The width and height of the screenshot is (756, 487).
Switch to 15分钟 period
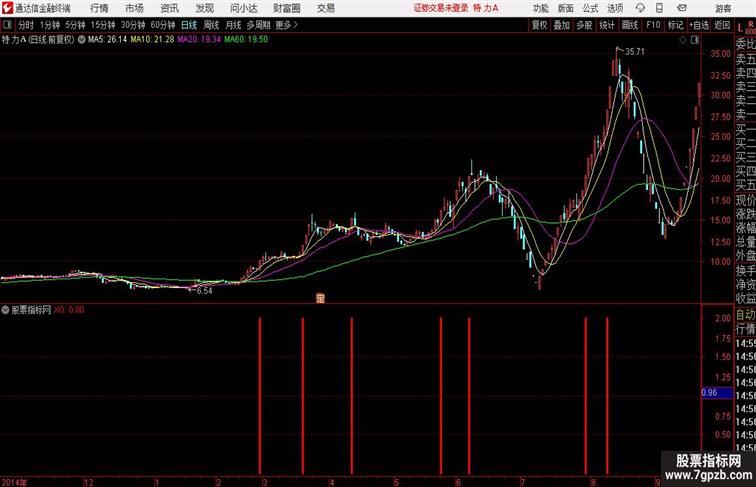pyautogui.click(x=103, y=25)
